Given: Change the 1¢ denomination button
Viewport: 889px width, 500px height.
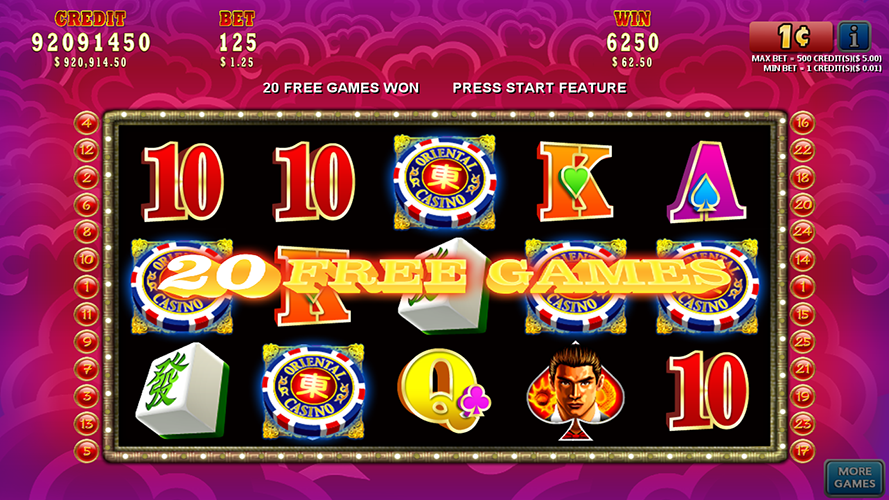Looking at the screenshot, I should coord(791,37).
